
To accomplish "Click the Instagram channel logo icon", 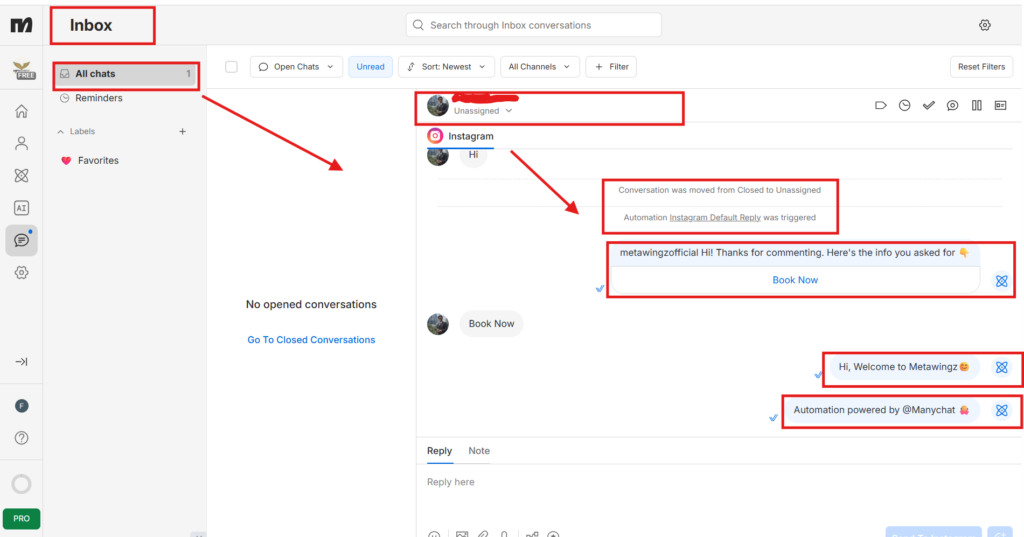I will pyautogui.click(x=435, y=136).
